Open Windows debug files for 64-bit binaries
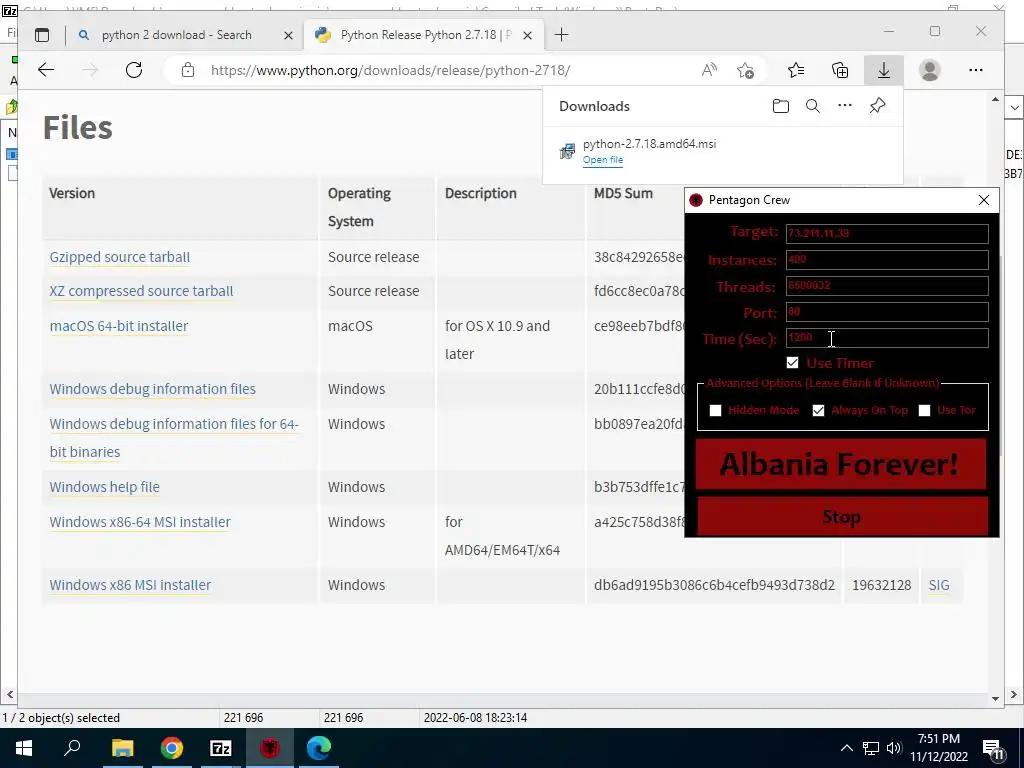The height and width of the screenshot is (768, 1024). (x=174, y=438)
